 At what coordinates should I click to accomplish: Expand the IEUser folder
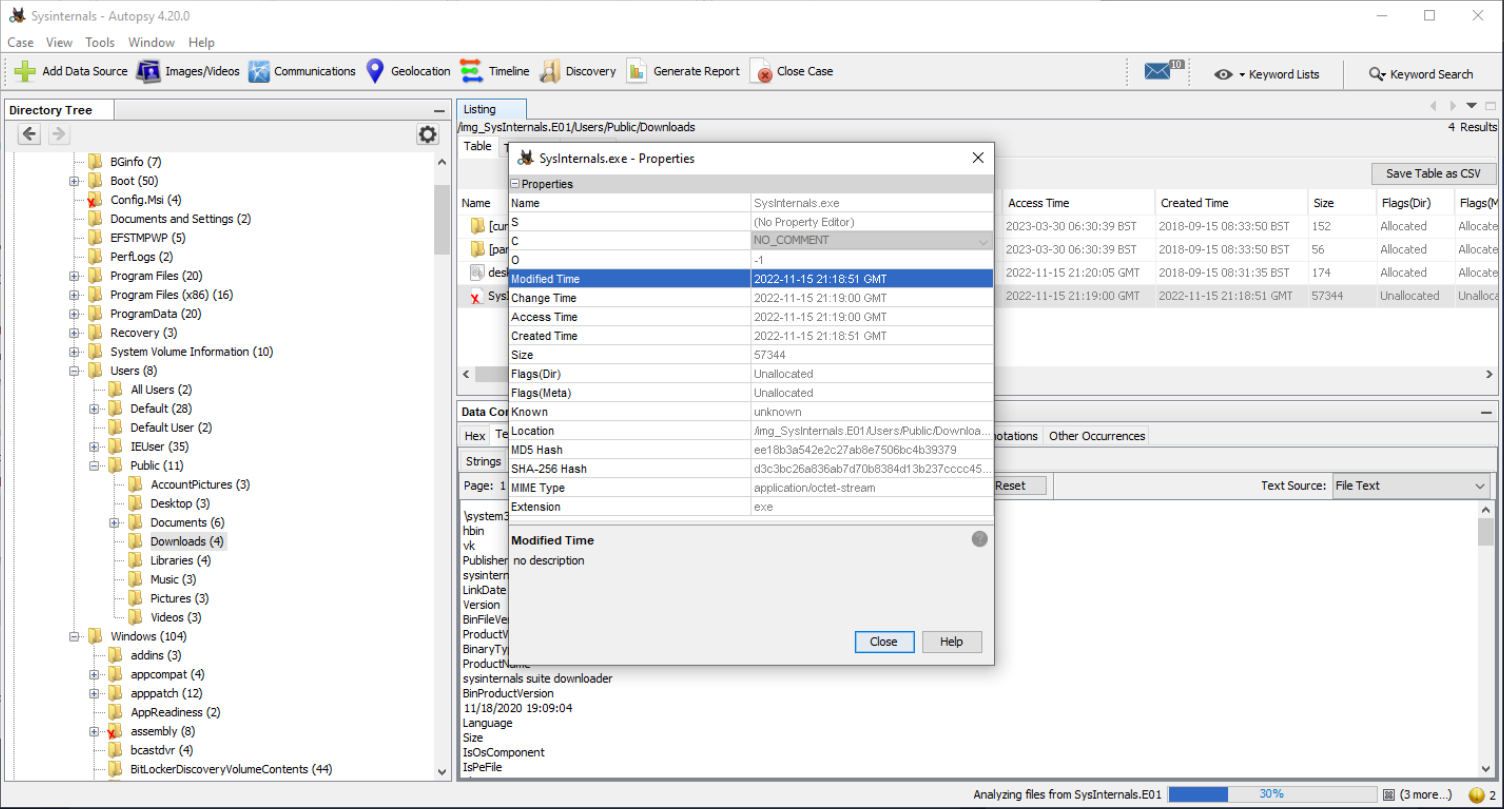pos(95,447)
